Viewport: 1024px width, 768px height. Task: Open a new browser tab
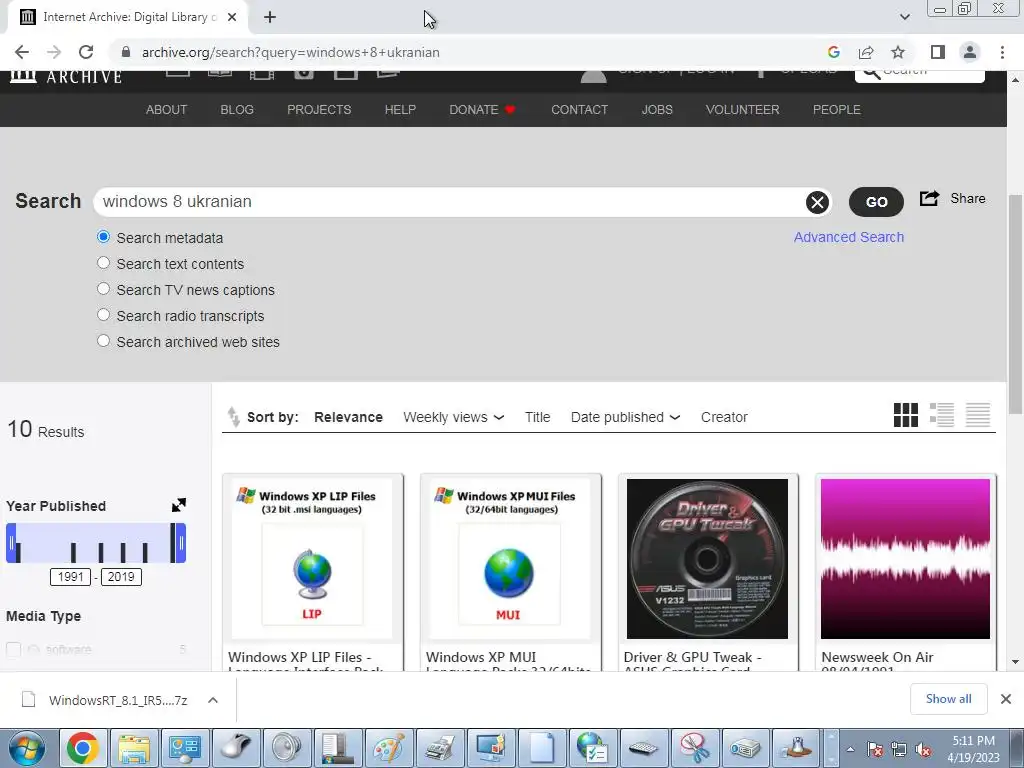pyautogui.click(x=270, y=18)
